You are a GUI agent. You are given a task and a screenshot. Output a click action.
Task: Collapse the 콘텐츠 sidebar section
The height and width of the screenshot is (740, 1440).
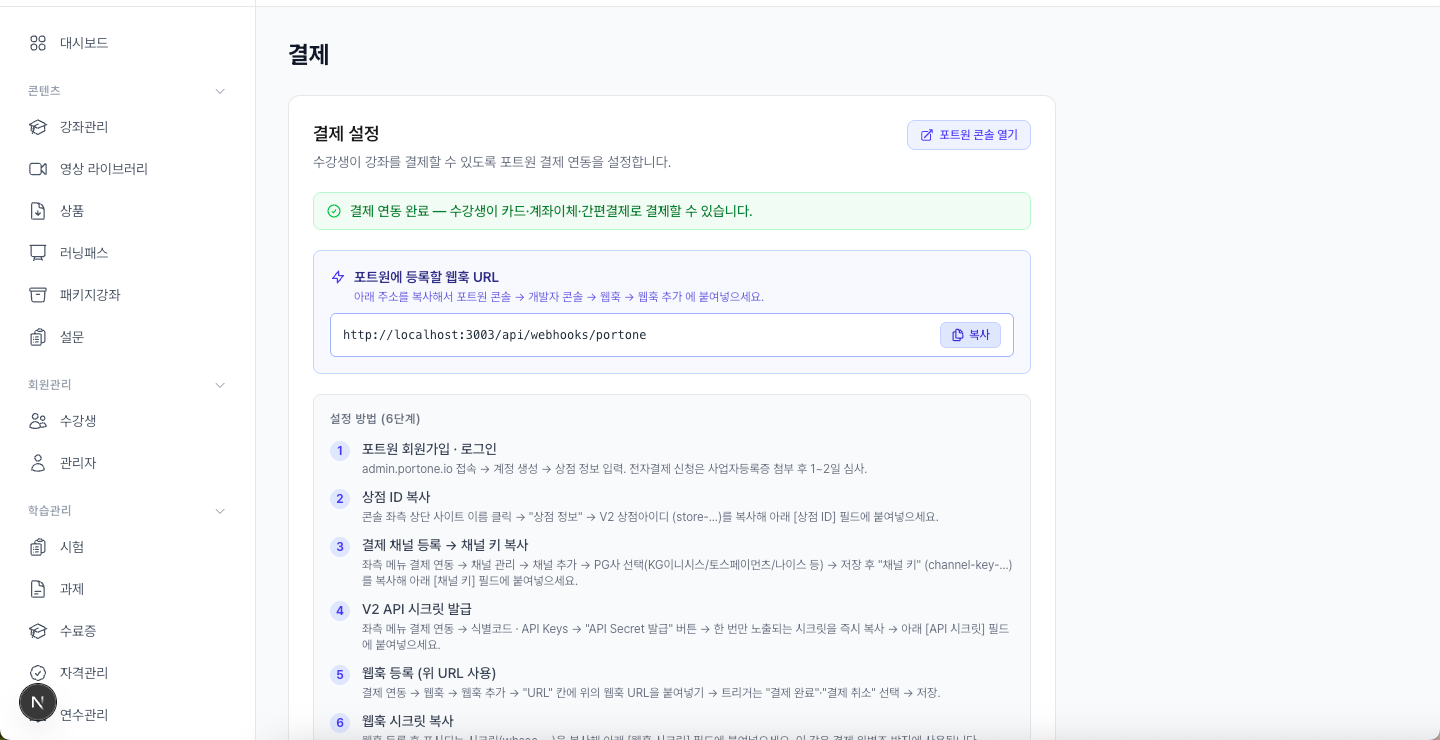click(220, 91)
